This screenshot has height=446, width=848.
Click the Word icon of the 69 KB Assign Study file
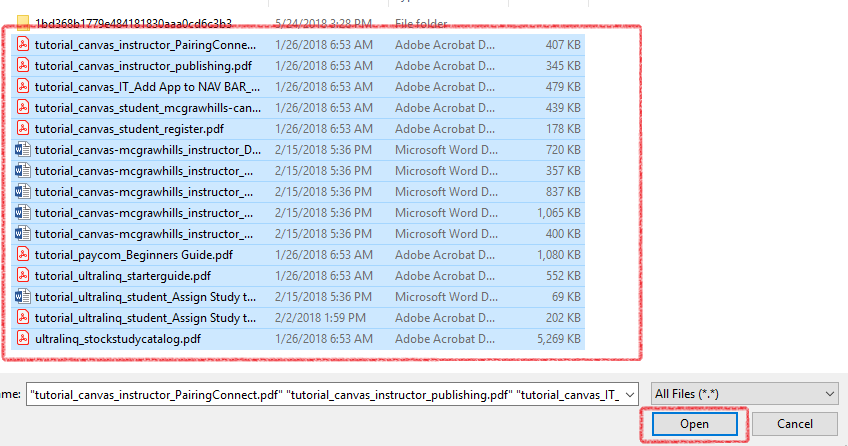click(x=23, y=297)
